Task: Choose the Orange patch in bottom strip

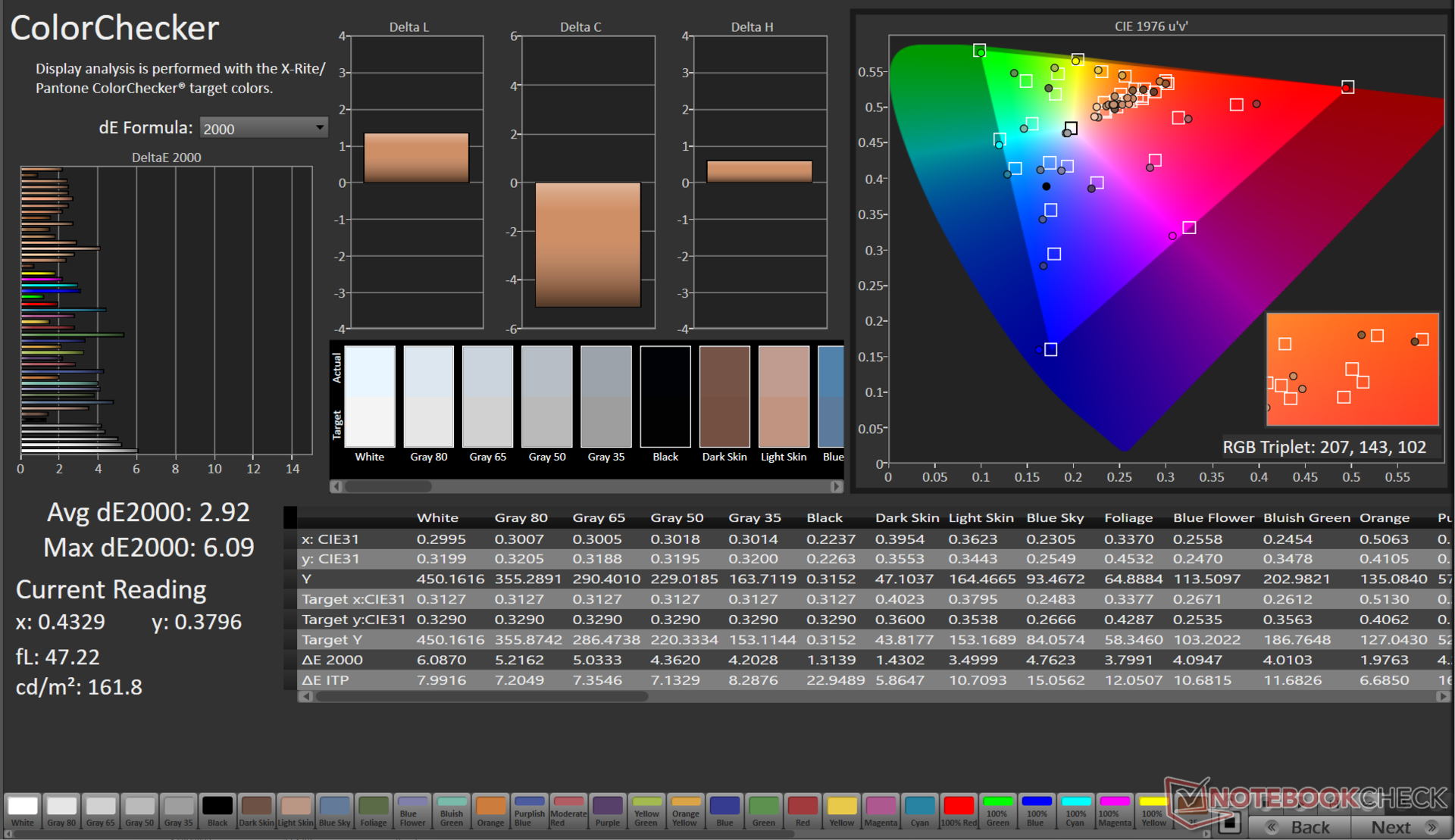Action: click(490, 811)
